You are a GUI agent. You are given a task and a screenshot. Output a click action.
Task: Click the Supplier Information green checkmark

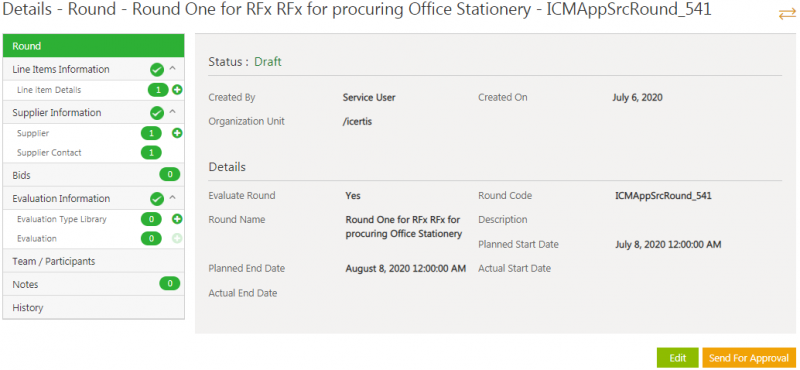pyautogui.click(x=157, y=112)
